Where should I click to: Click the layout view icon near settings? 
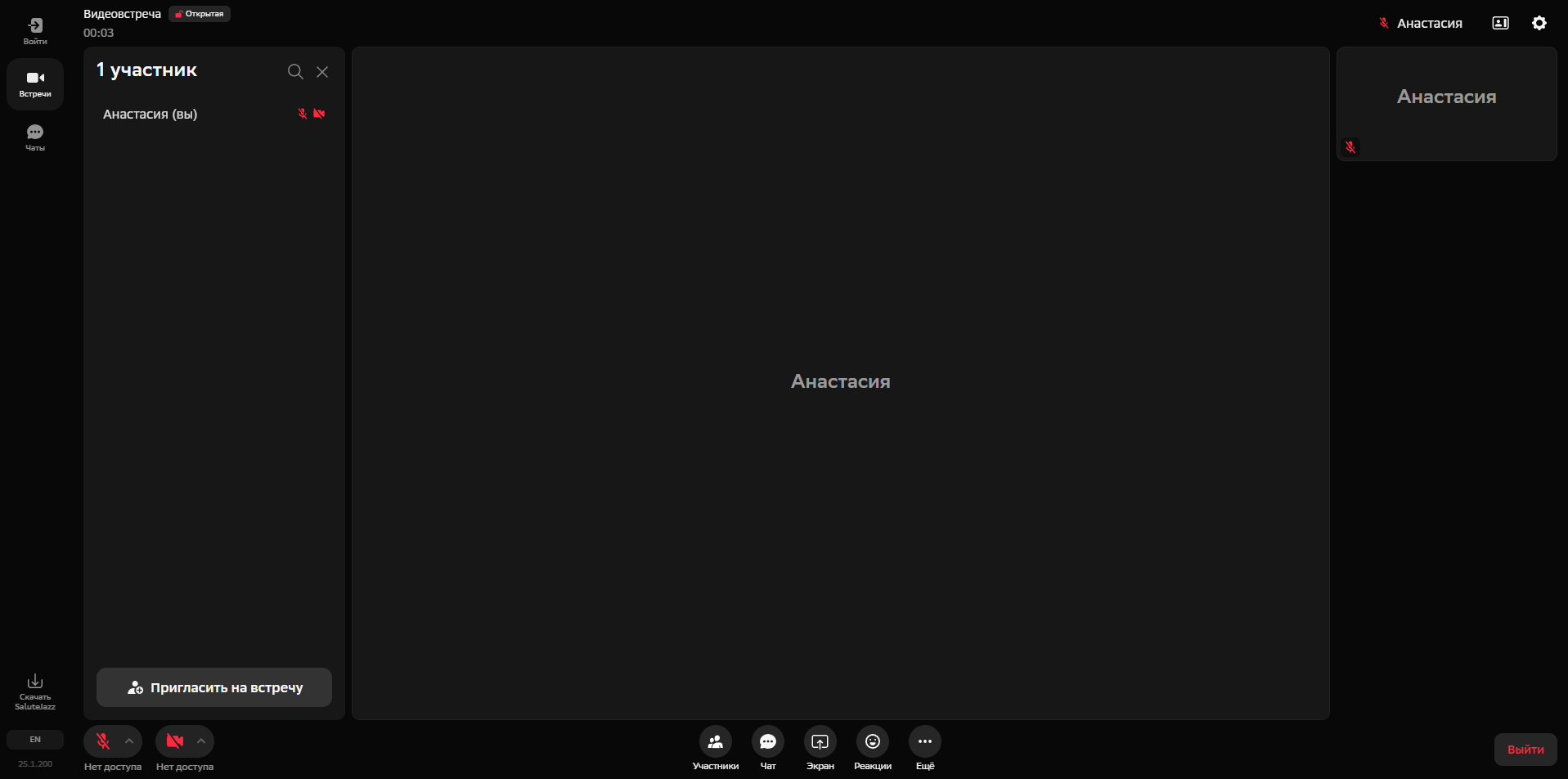[x=1500, y=23]
